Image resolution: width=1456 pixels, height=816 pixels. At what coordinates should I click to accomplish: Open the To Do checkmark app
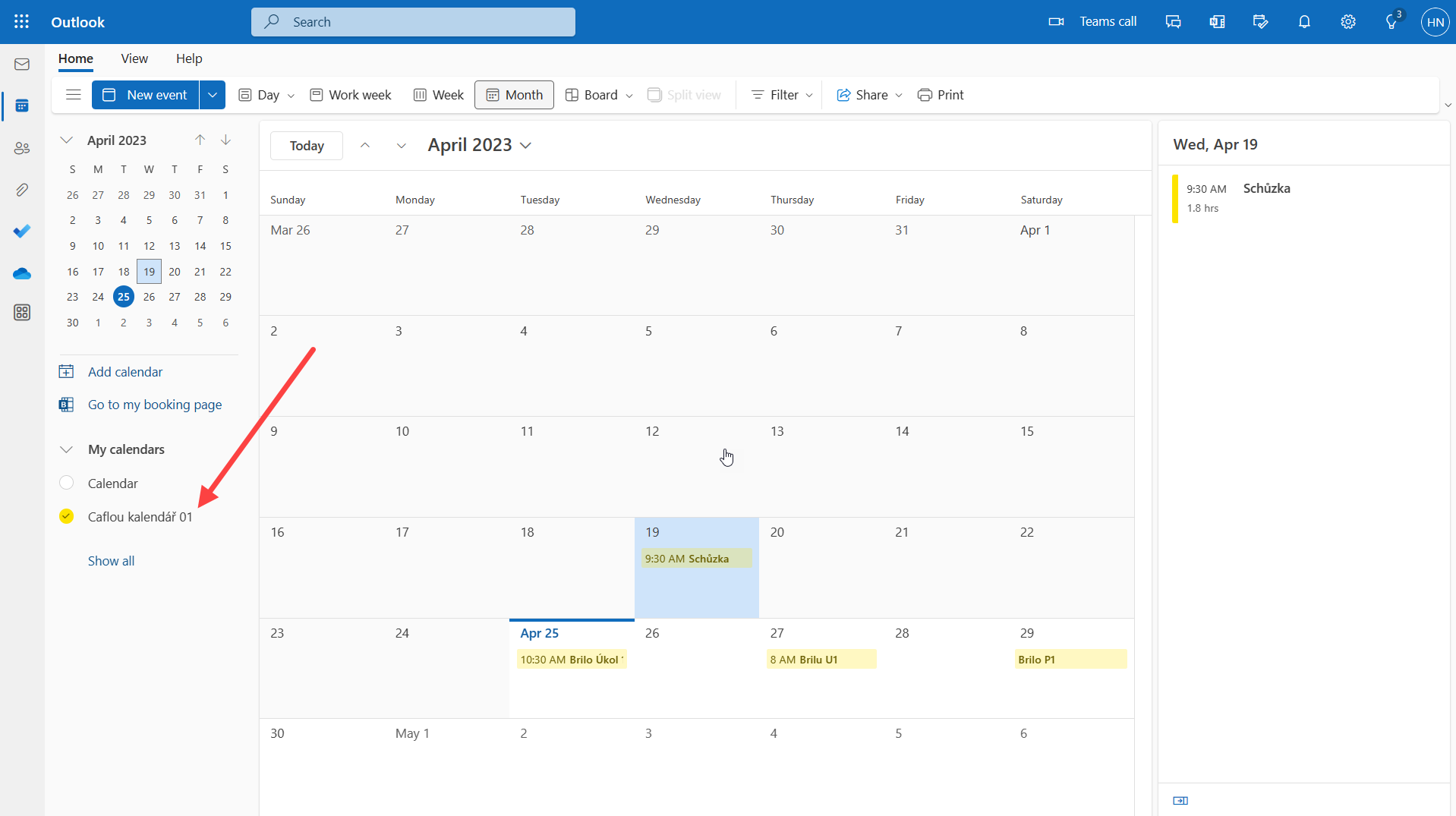click(x=22, y=231)
